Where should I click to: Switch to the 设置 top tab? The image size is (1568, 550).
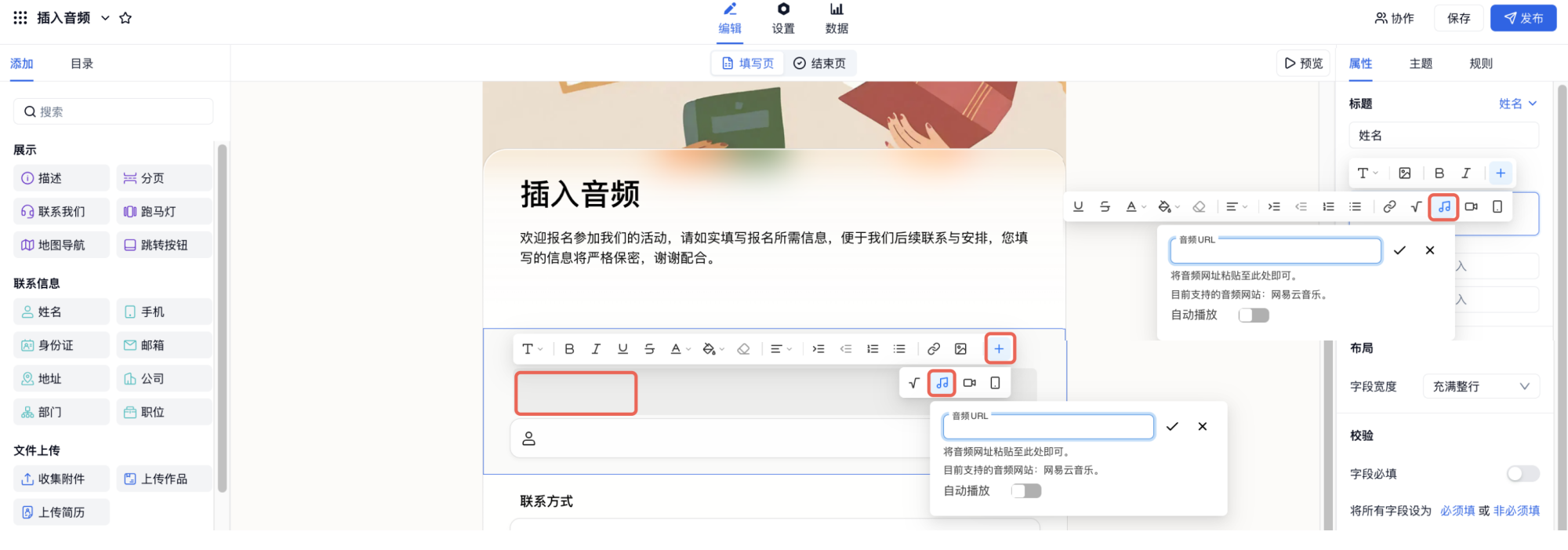tap(783, 19)
